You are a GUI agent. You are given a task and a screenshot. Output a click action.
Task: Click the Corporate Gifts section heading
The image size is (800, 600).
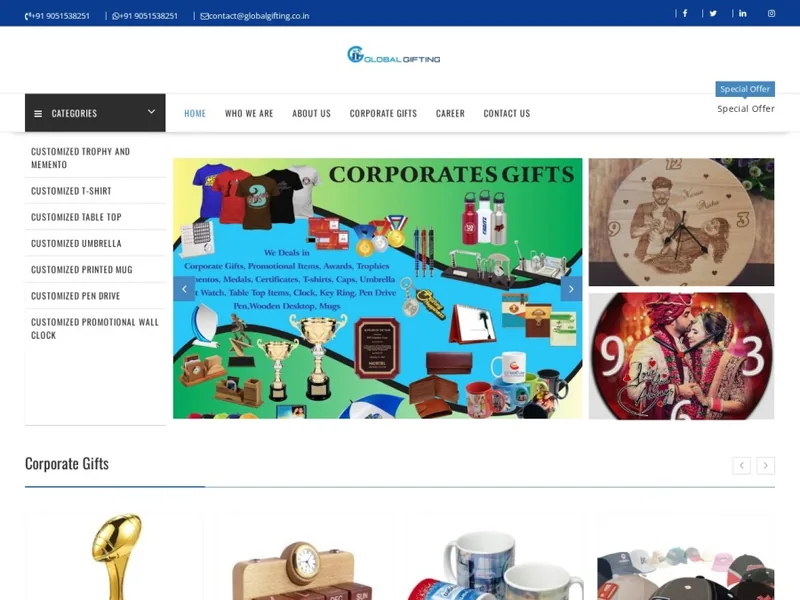coord(67,463)
